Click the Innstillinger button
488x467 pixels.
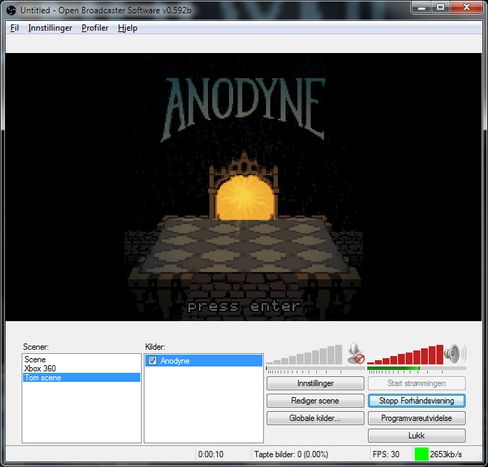point(315,383)
